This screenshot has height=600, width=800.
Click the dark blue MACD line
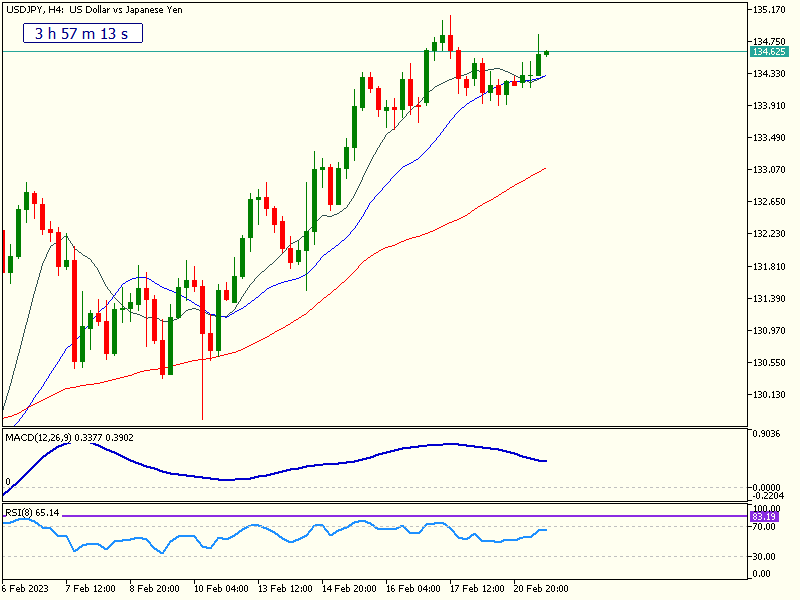tap(300, 468)
